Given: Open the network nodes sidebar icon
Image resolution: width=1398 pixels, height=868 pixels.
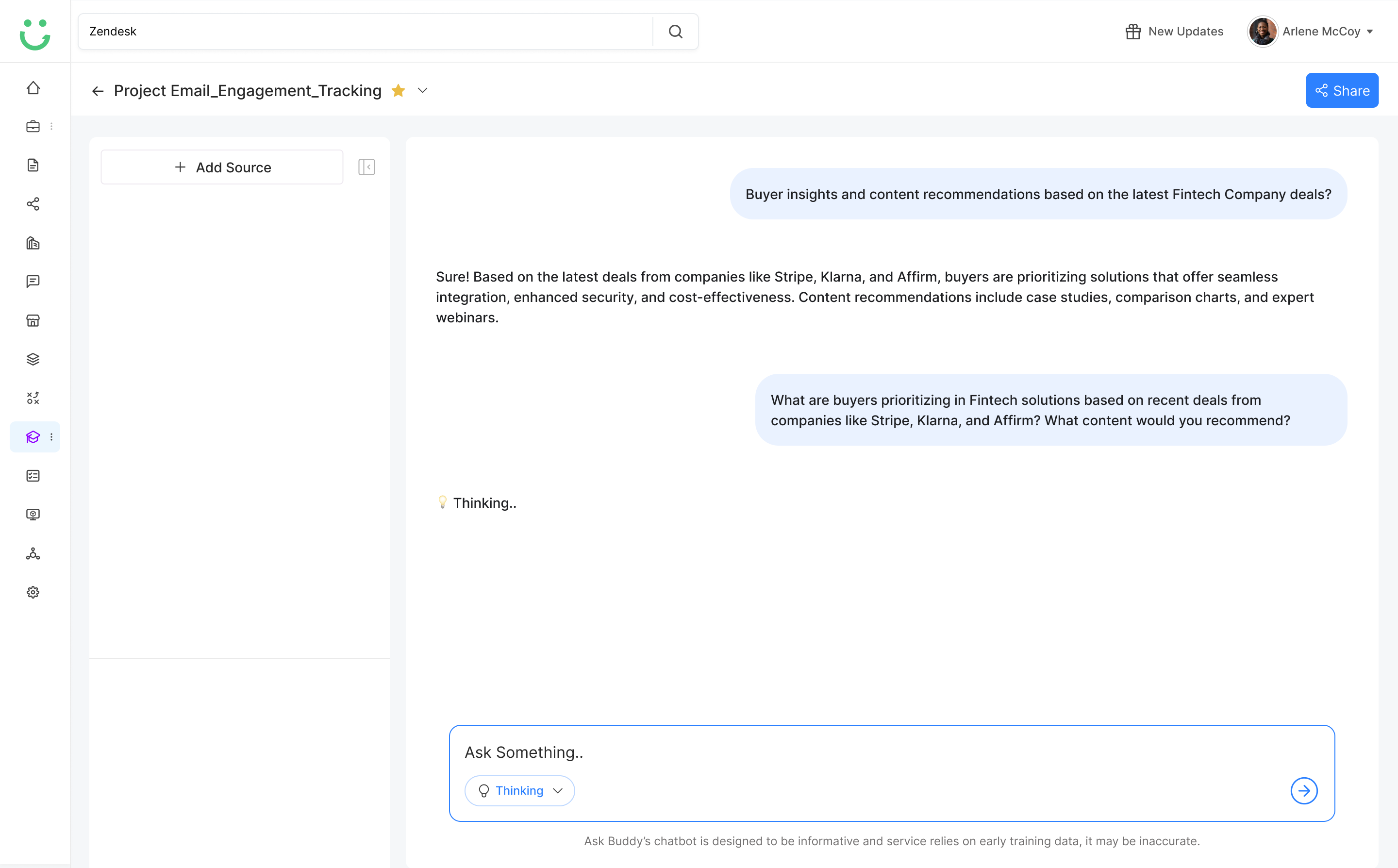Looking at the screenshot, I should pos(33,553).
